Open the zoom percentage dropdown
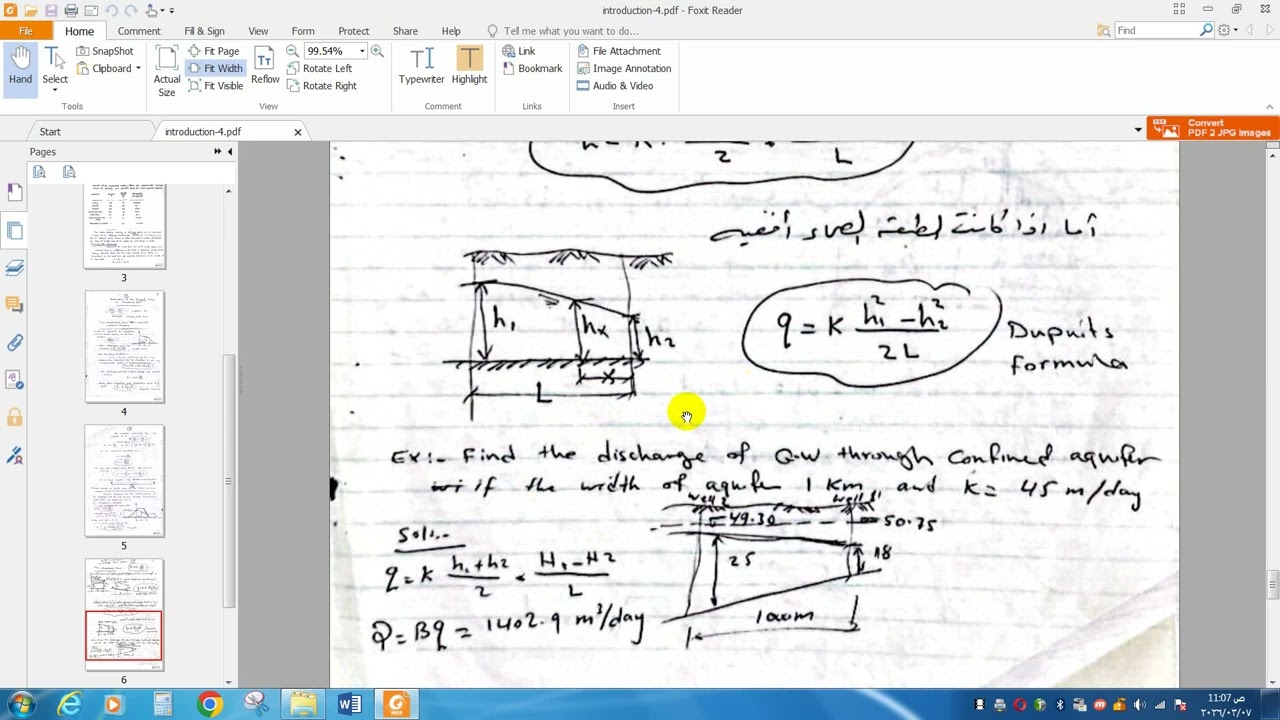 coord(362,51)
